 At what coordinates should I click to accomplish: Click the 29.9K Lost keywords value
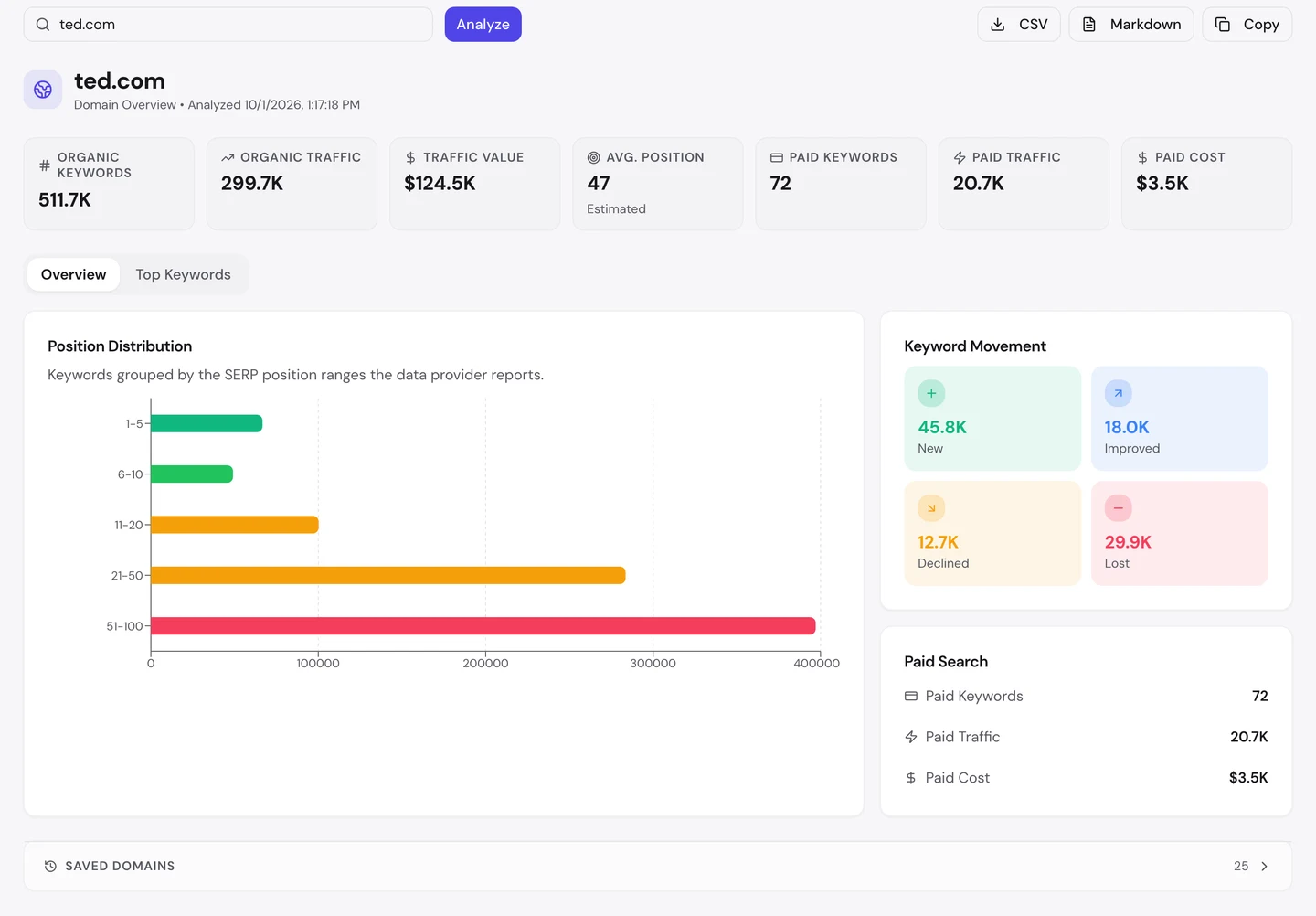(x=1128, y=542)
